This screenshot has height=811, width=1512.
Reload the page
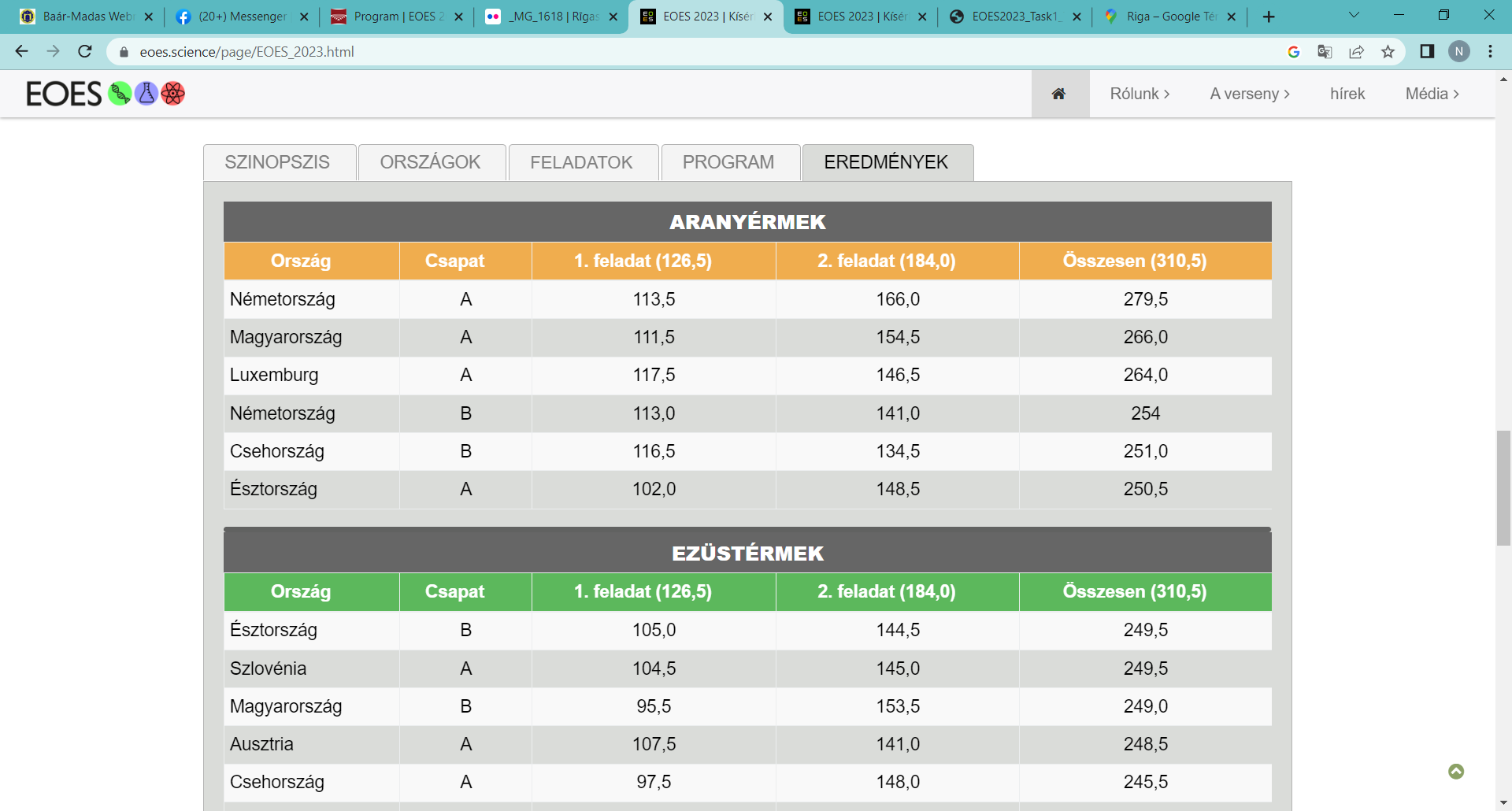(85, 52)
